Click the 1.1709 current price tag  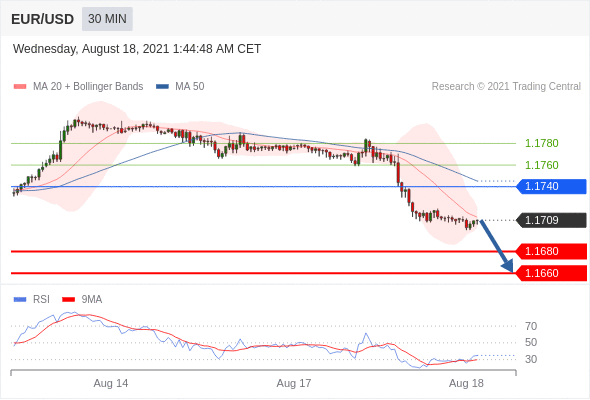[551, 220]
